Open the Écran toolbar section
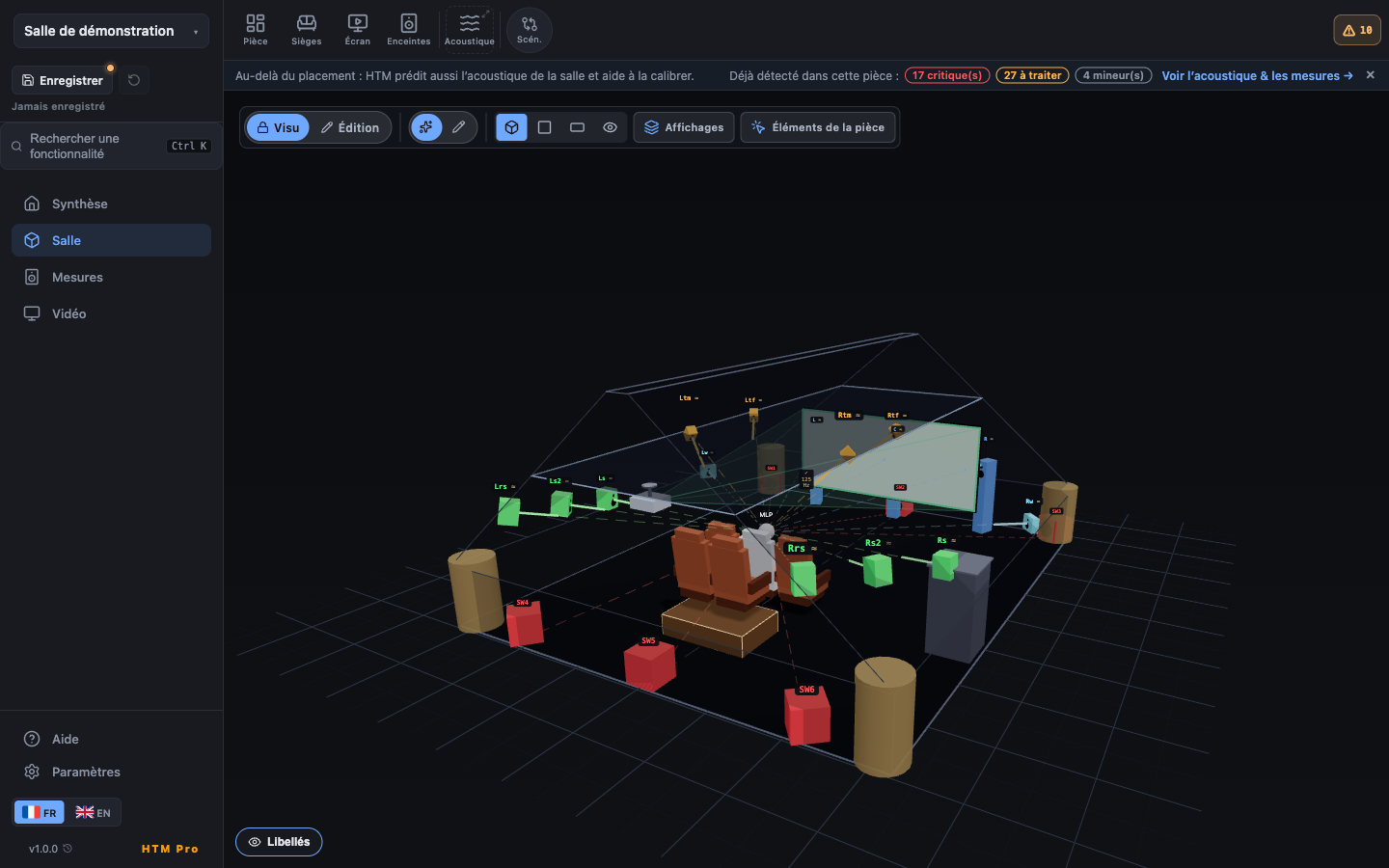Image resolution: width=1389 pixels, height=868 pixels. 358,29
